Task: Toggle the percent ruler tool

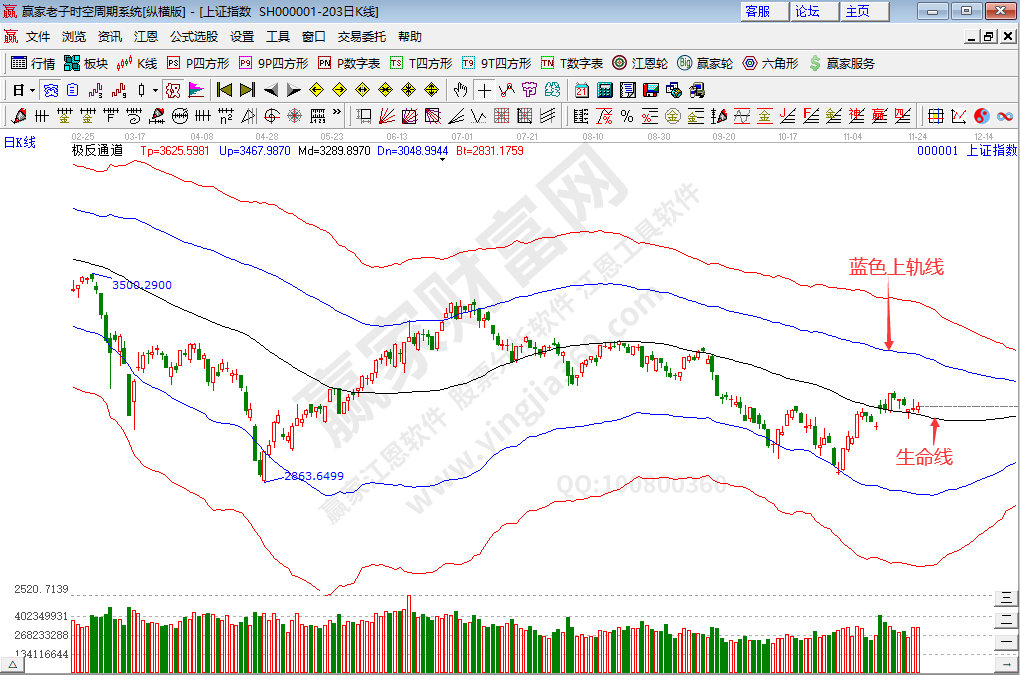Action: 627,116
